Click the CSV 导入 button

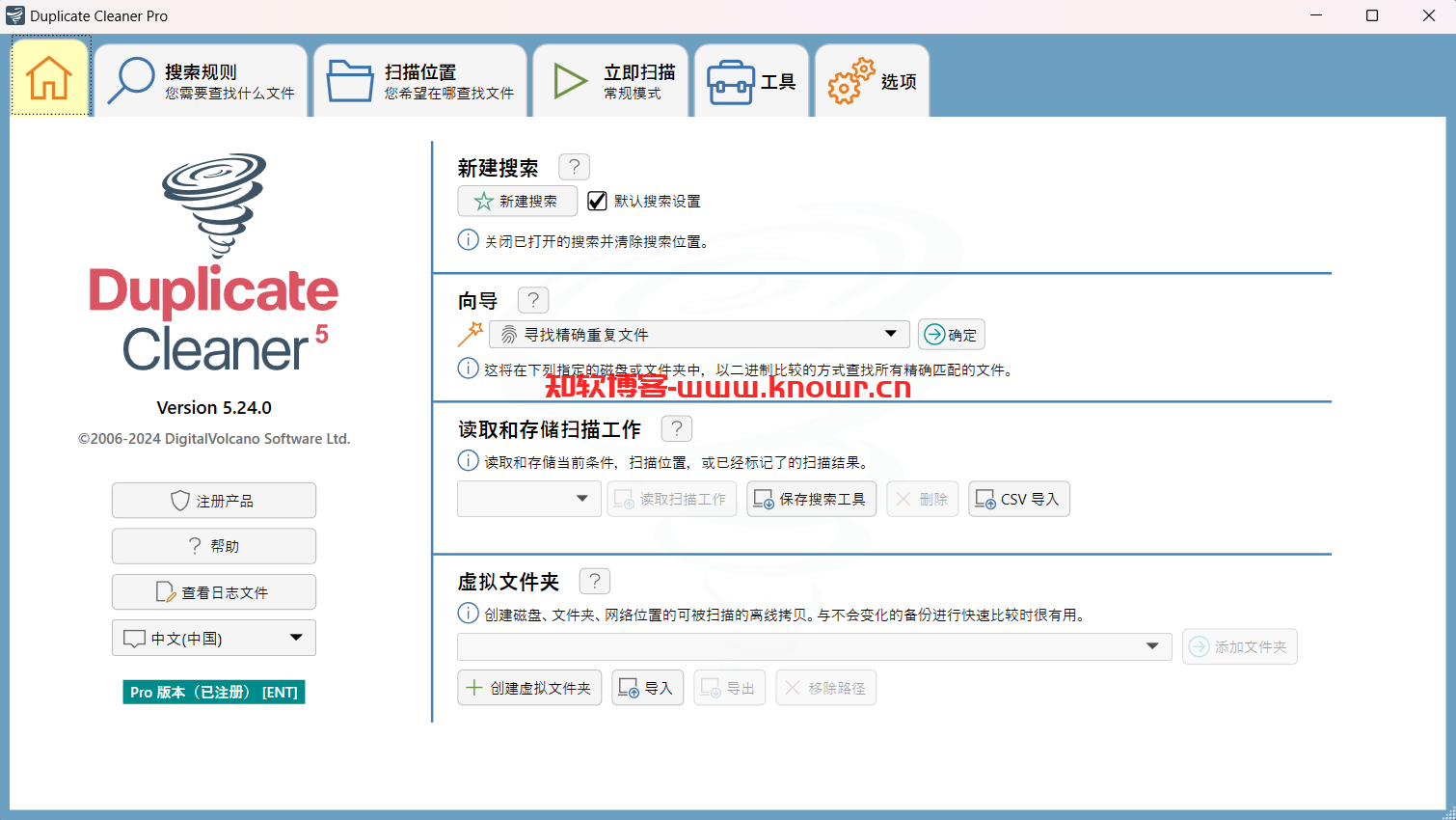1019,499
